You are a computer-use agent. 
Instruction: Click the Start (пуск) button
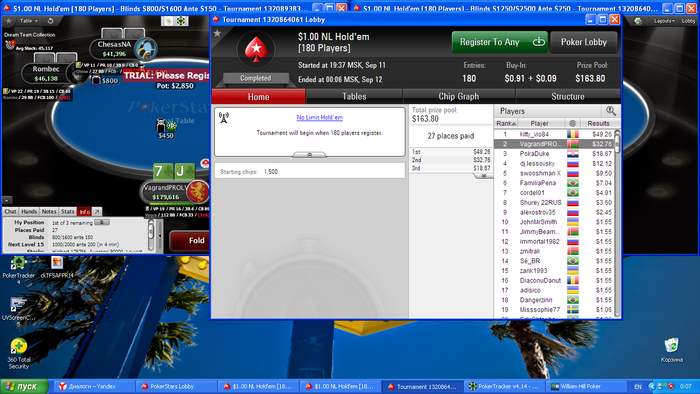[x=25, y=386]
